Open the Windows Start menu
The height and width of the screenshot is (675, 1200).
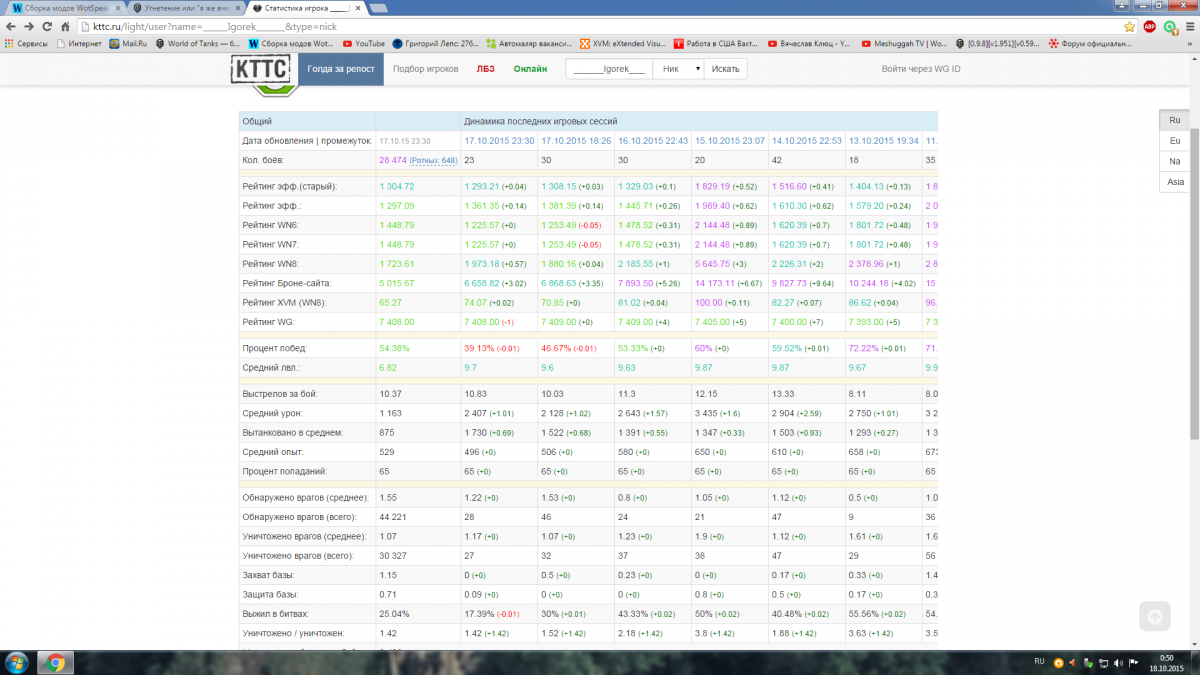[x=17, y=662]
